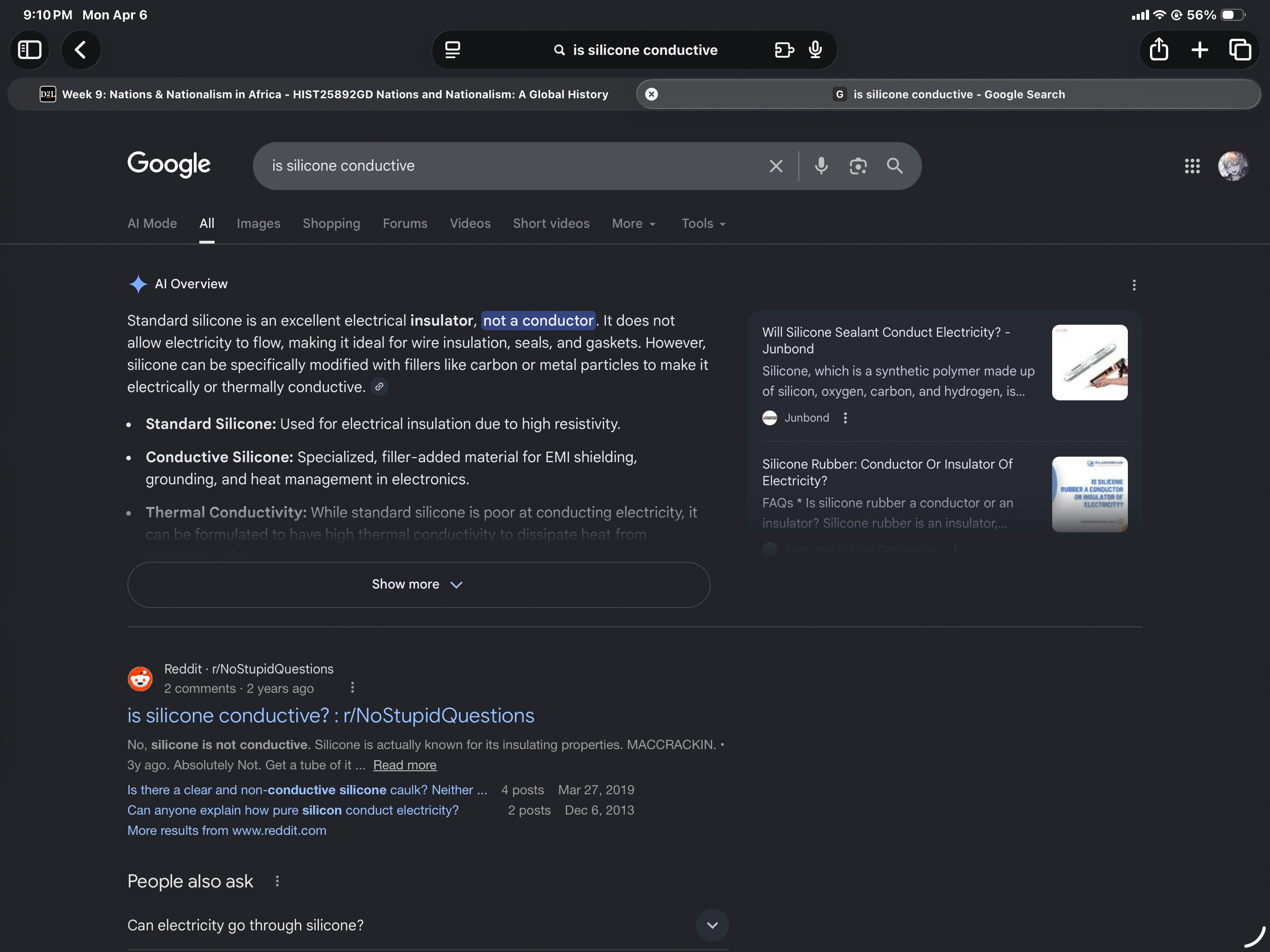Open 'Silicone Rubber: Conductor Or Insulator' source

887,472
